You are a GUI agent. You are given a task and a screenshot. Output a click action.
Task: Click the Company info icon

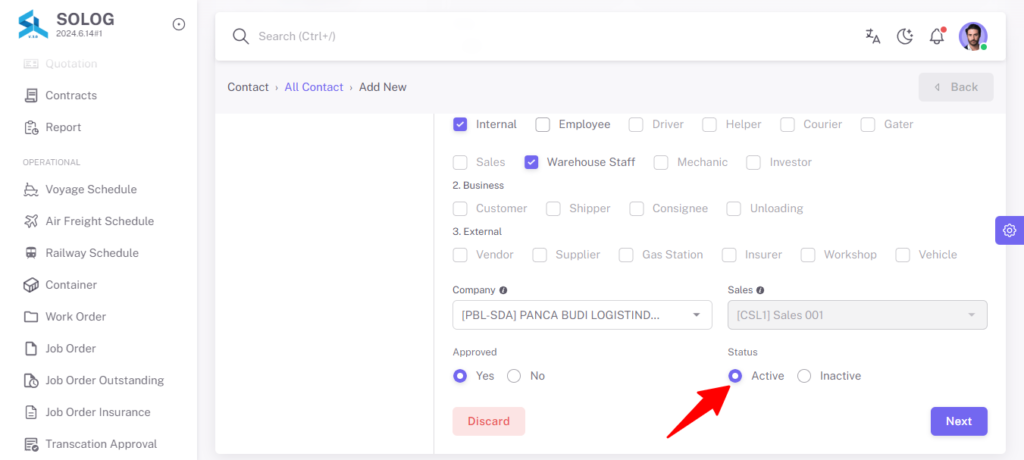[x=504, y=290]
